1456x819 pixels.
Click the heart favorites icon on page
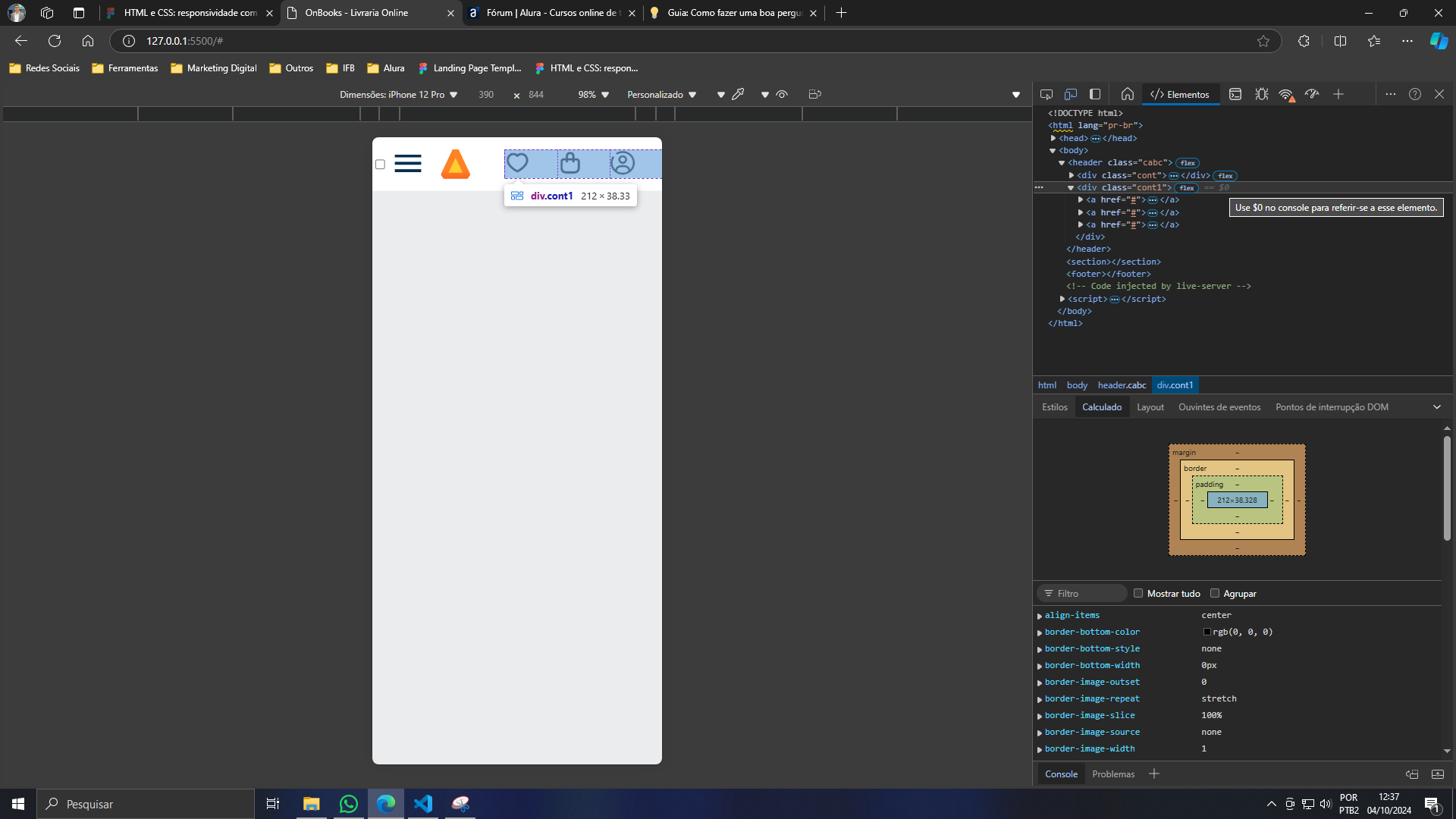(x=517, y=163)
